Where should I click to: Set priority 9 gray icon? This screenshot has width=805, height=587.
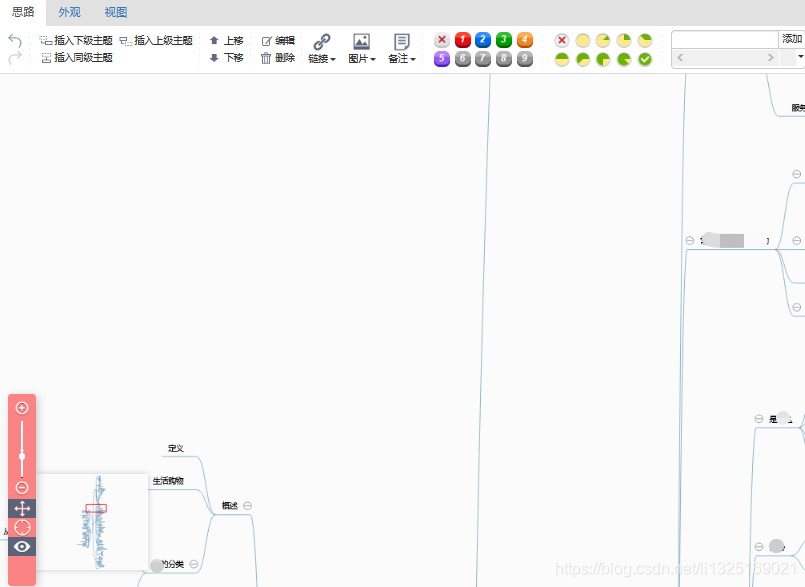525,59
